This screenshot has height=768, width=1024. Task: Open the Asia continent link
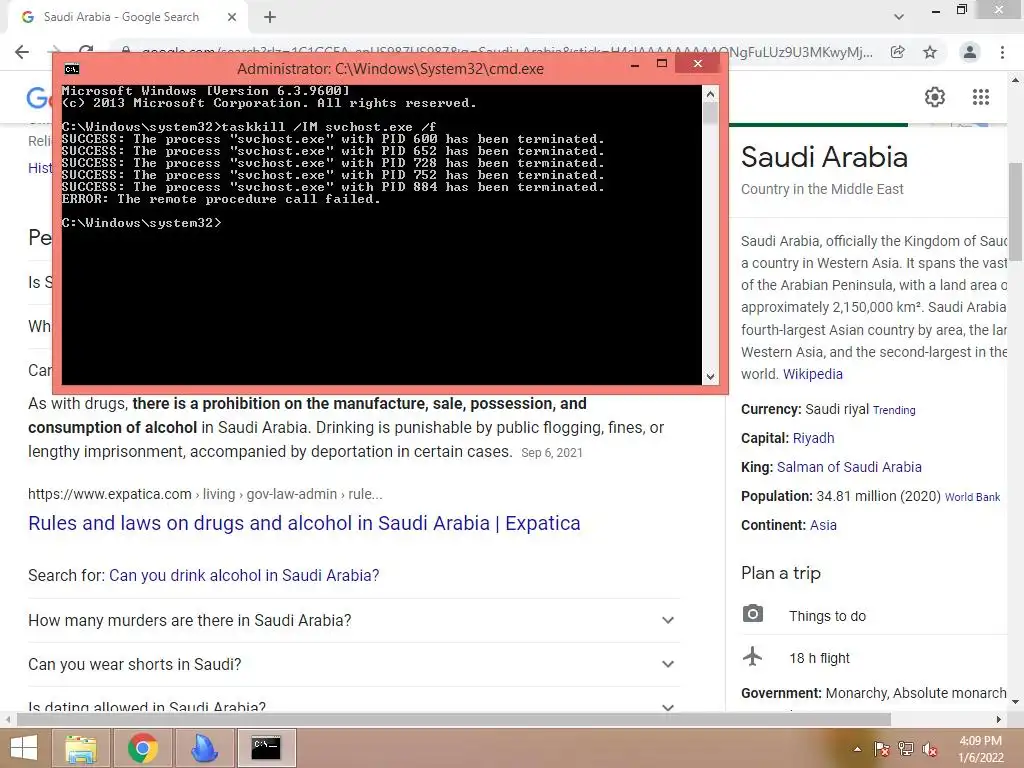pyautogui.click(x=823, y=525)
